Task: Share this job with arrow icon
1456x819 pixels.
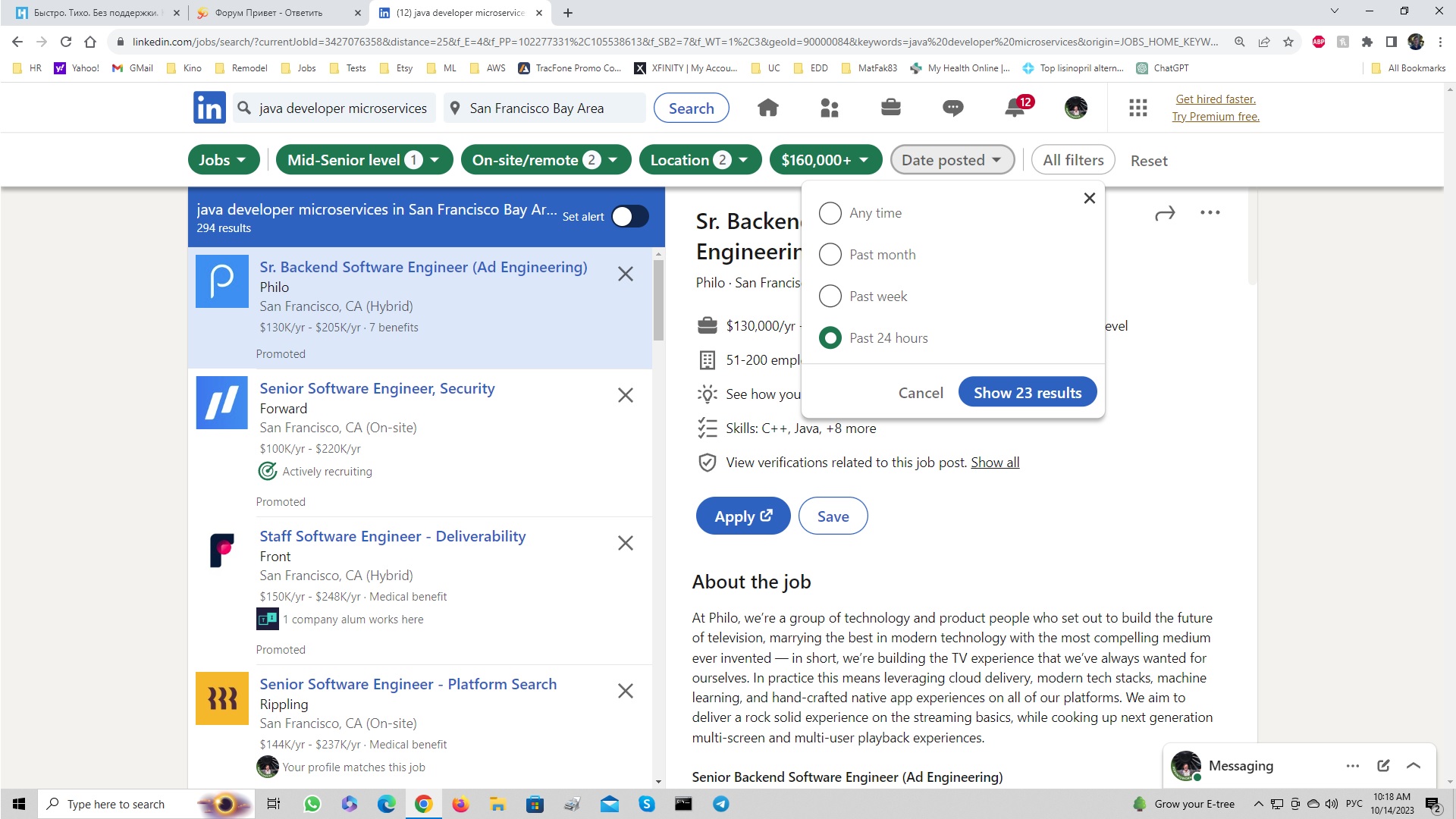Action: pyautogui.click(x=1165, y=213)
